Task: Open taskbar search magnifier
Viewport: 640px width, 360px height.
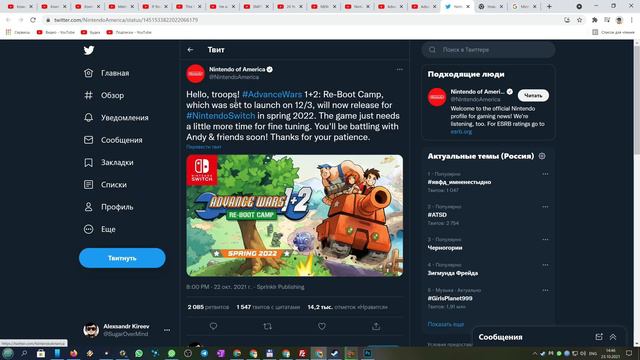Action: (x=24, y=353)
